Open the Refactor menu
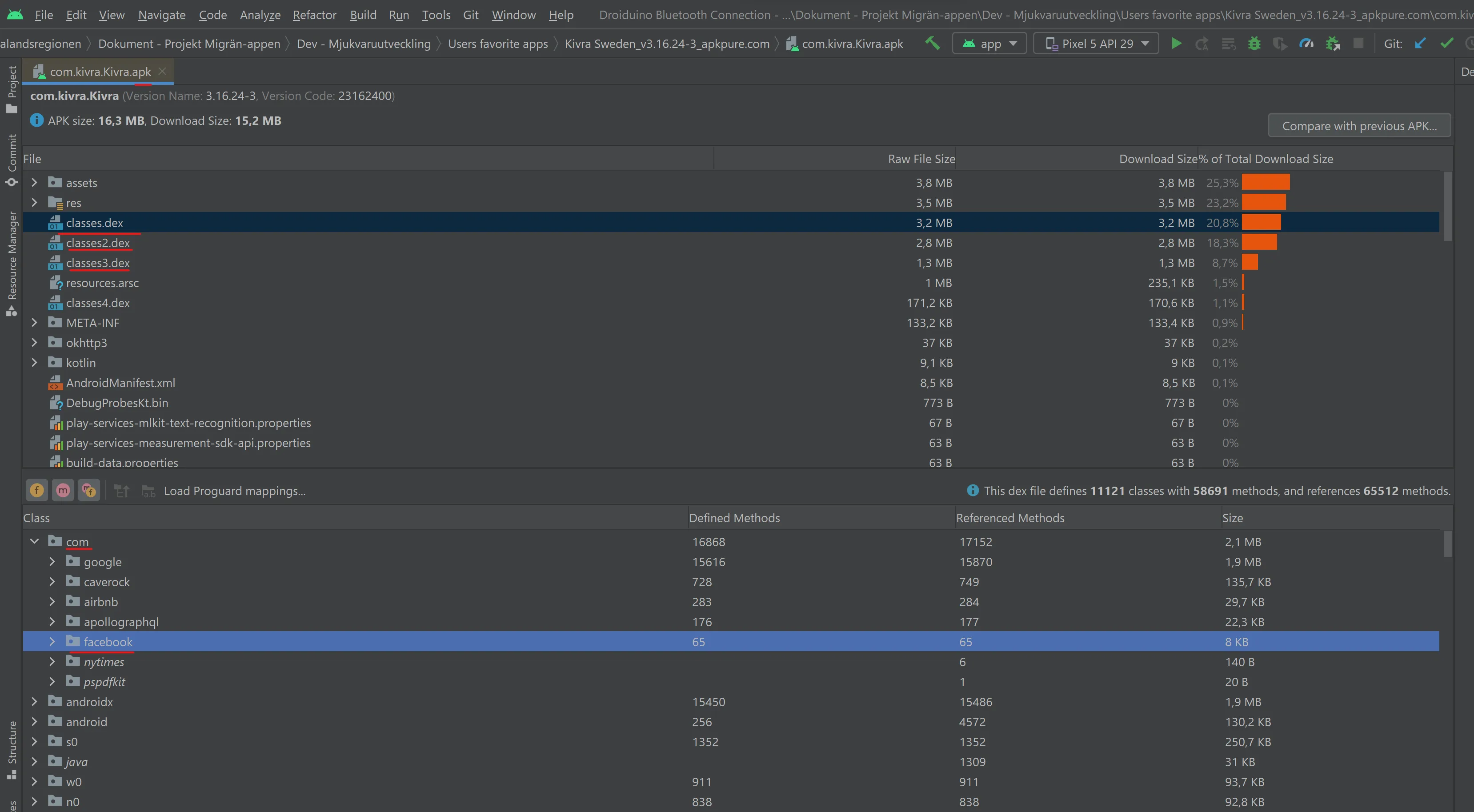Screen dimensions: 1474x812 coord(314,15)
